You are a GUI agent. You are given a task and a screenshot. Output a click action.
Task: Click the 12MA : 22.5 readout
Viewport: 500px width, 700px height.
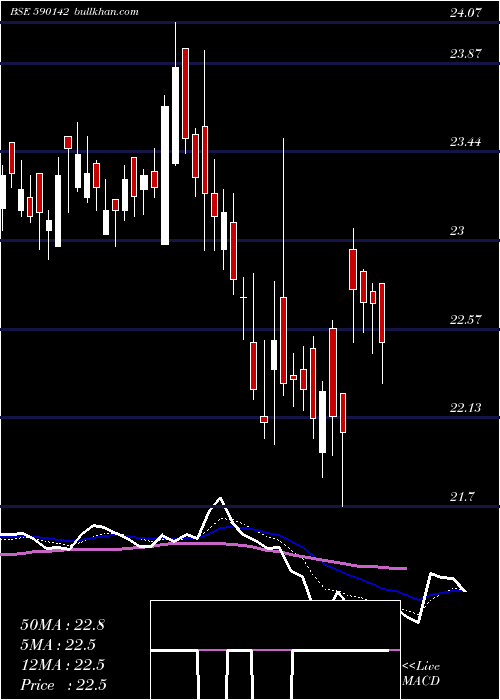pos(62,665)
